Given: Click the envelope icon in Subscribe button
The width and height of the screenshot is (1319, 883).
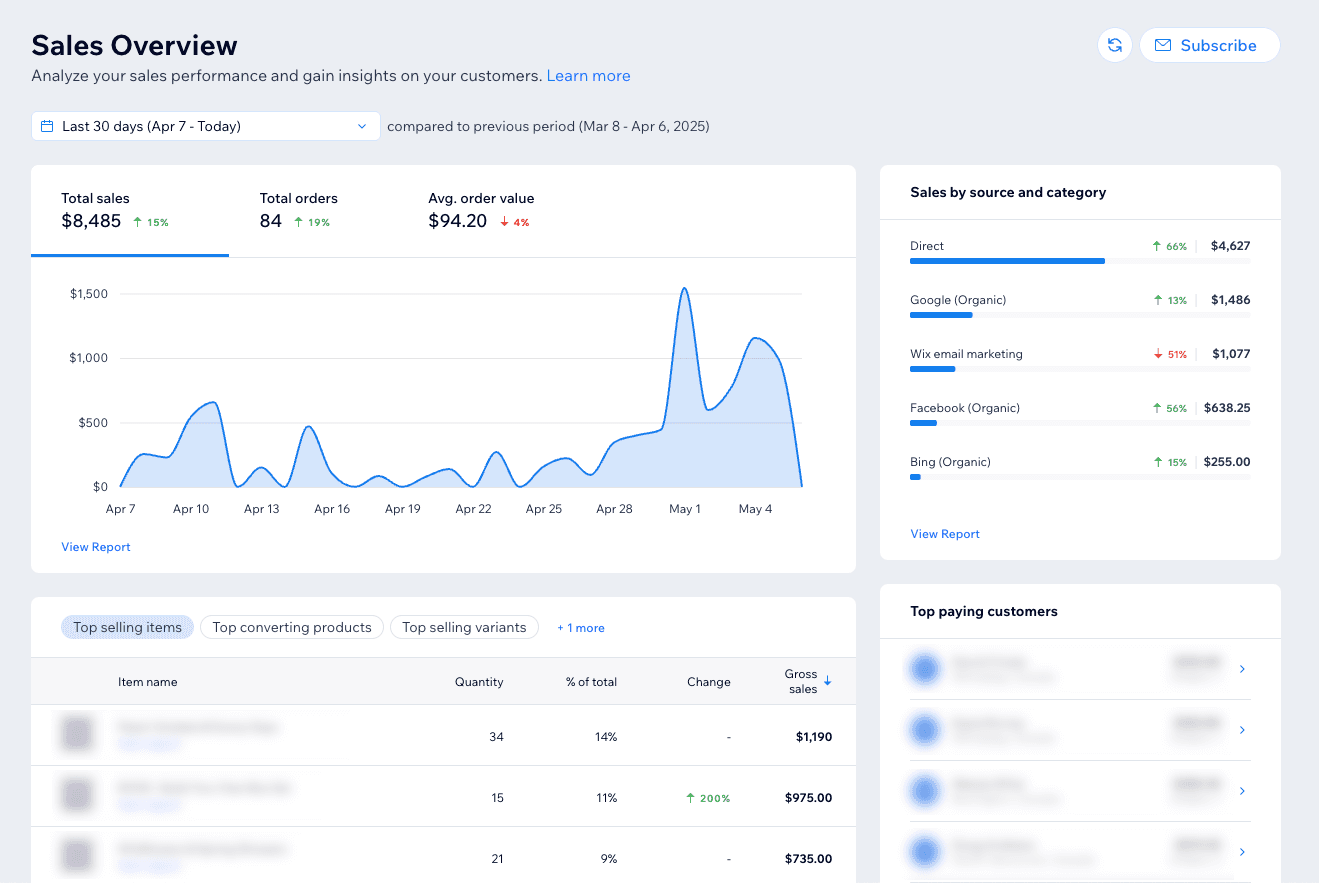Looking at the screenshot, I should [1163, 45].
